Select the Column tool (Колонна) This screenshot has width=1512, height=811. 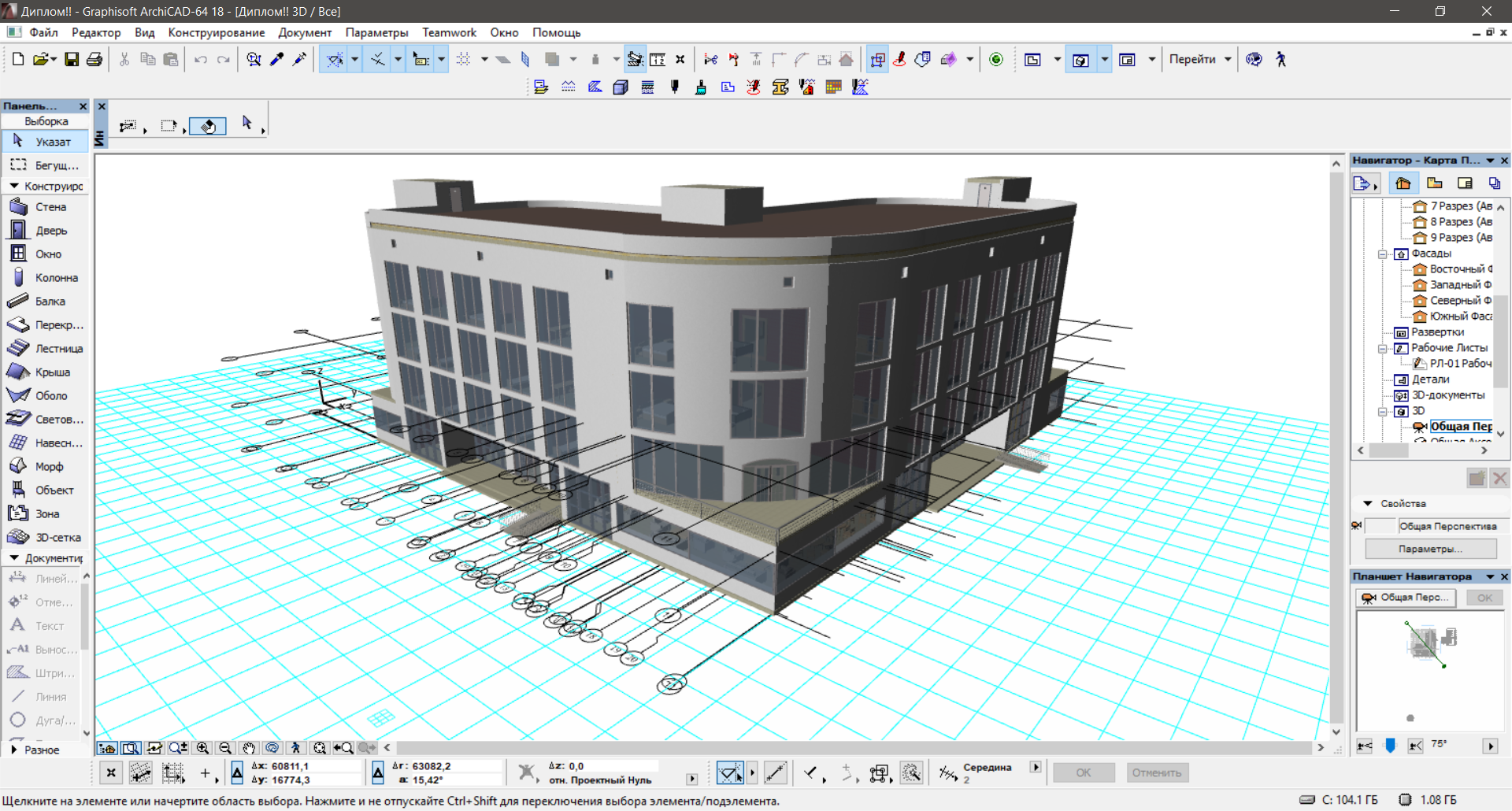(46, 278)
